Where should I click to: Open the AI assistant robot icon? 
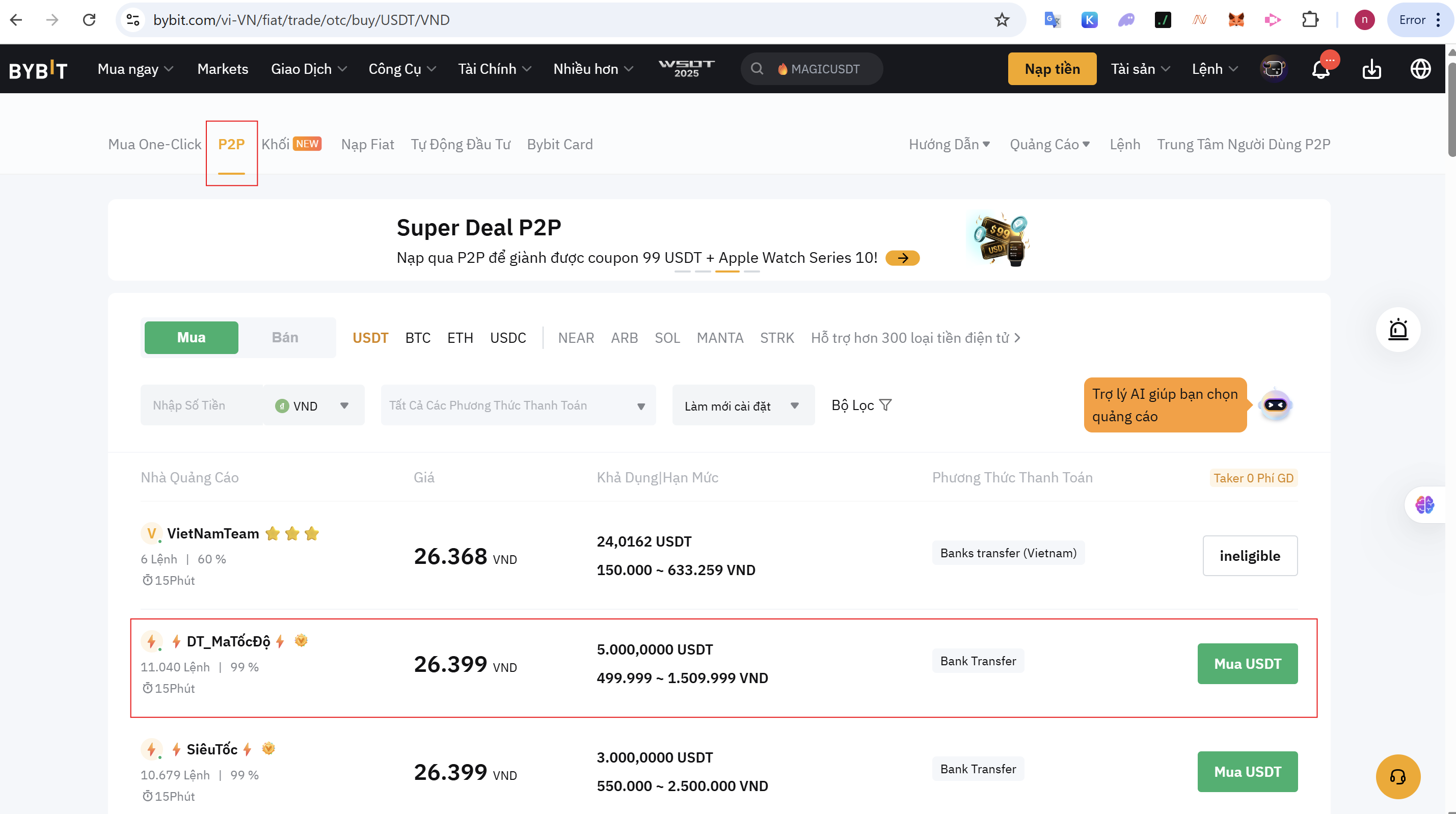1275,405
